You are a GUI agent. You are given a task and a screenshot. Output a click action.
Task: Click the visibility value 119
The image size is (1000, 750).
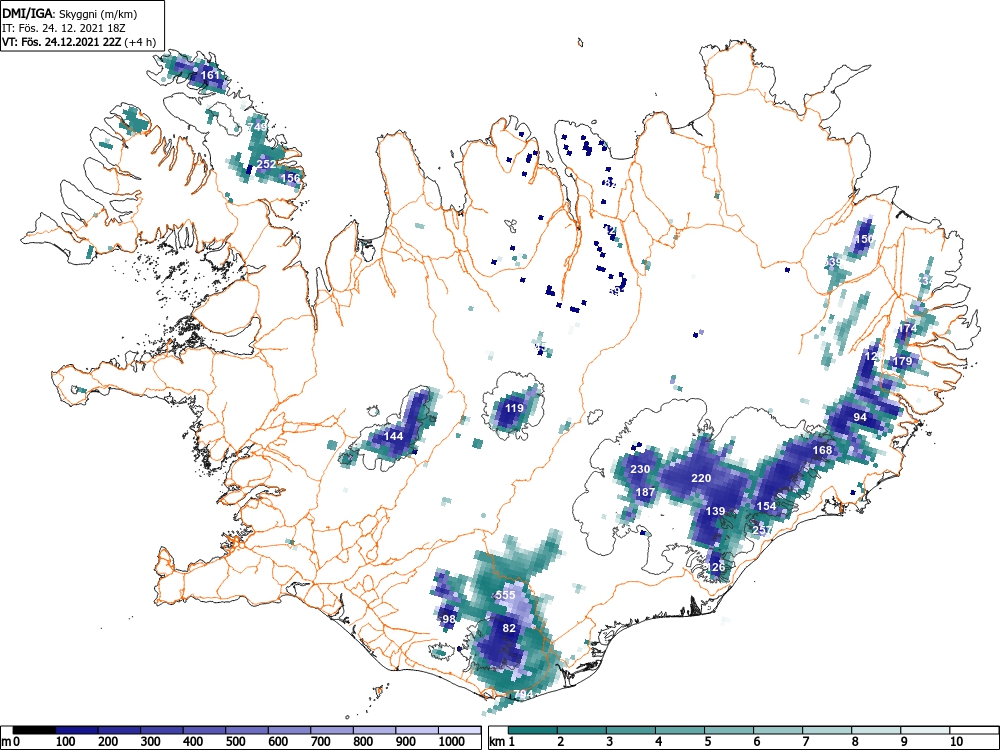point(514,408)
